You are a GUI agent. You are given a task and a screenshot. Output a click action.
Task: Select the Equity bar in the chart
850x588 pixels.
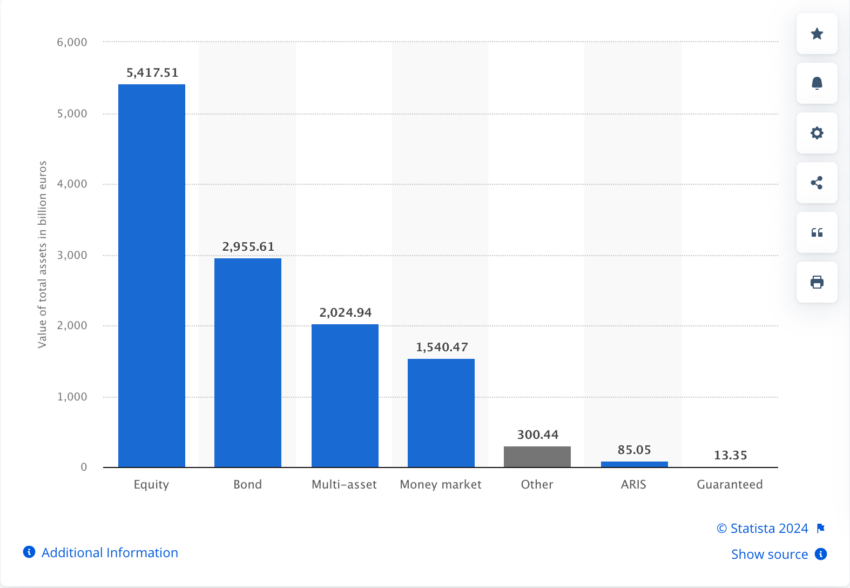point(152,275)
